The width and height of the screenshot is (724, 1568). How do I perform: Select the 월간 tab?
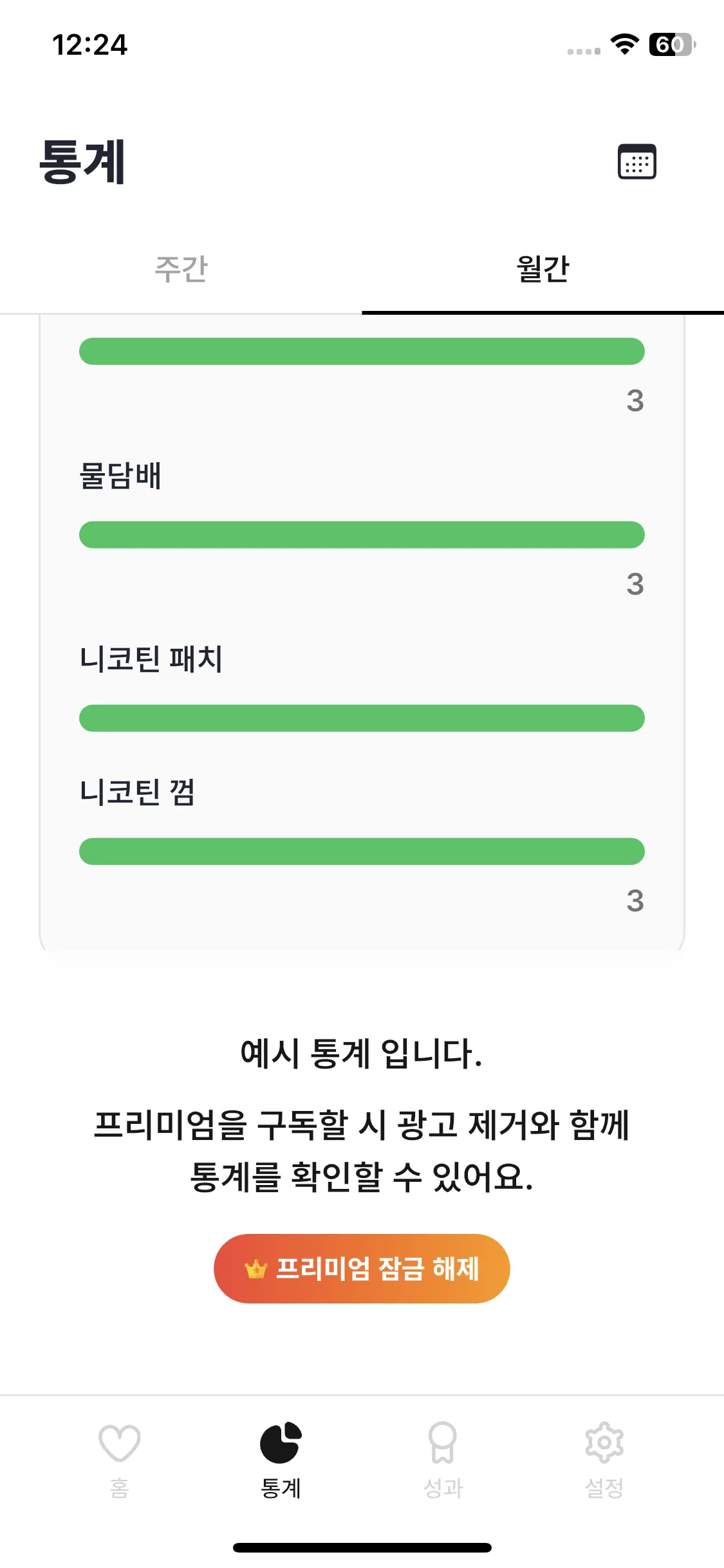543,269
